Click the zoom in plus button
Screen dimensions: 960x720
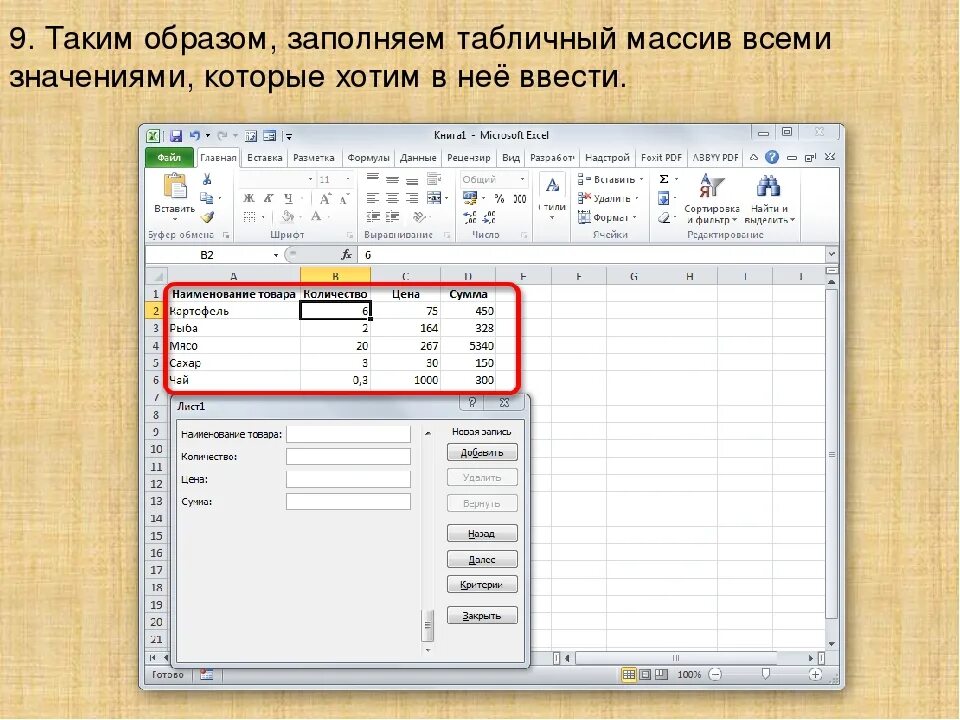[815, 674]
